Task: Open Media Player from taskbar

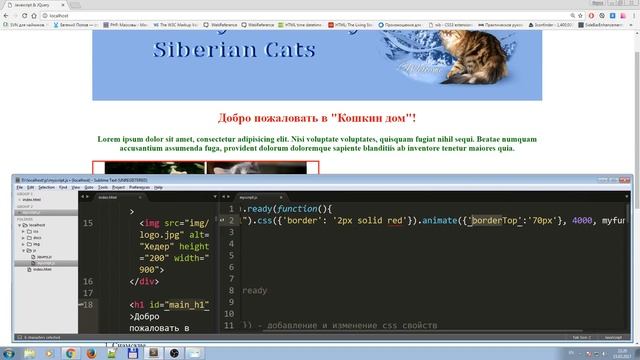Action: point(49,353)
